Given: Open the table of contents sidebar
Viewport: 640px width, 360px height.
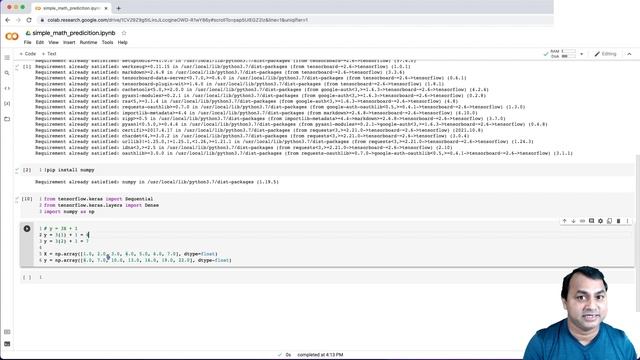Looking at the screenshot, I should pyautogui.click(x=7, y=58).
